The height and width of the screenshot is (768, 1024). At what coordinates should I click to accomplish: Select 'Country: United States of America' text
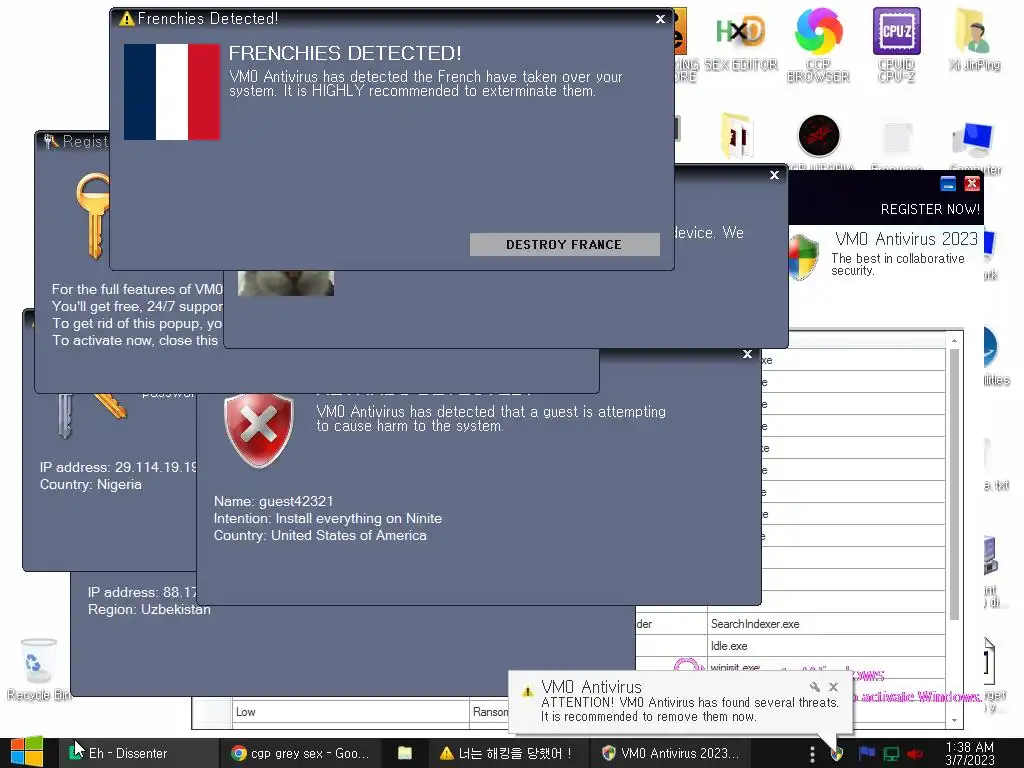coord(320,536)
